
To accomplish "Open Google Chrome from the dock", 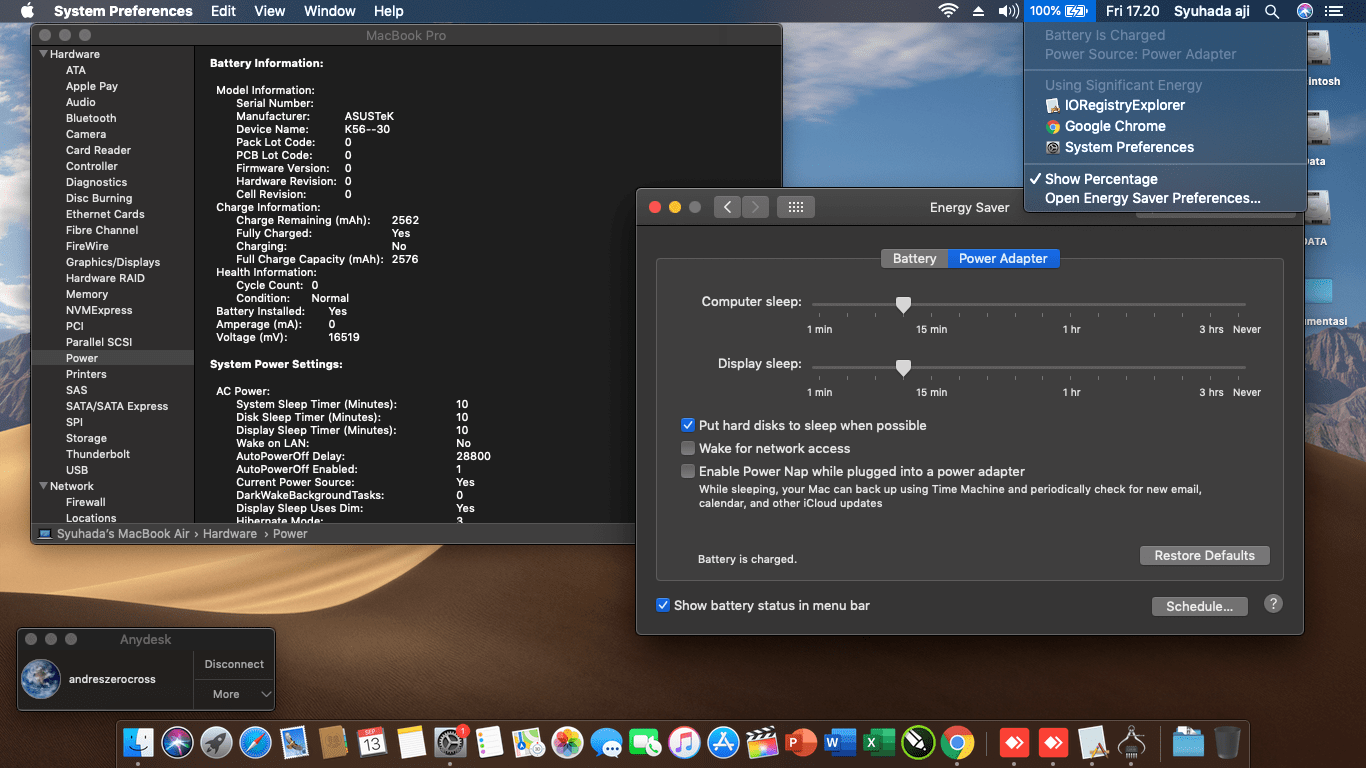I will click(x=957, y=743).
